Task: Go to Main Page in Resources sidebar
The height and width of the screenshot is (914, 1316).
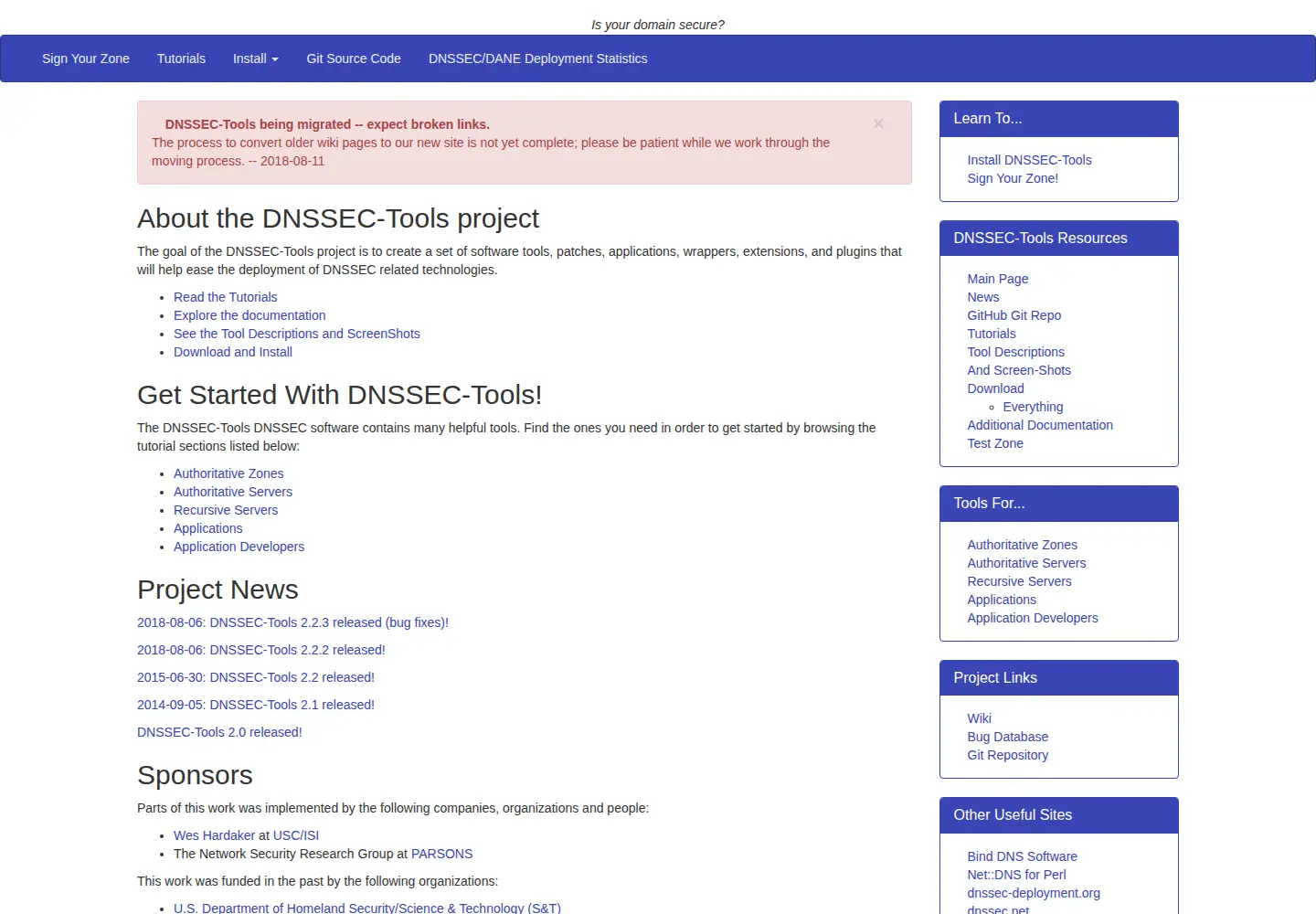Action: pos(998,279)
